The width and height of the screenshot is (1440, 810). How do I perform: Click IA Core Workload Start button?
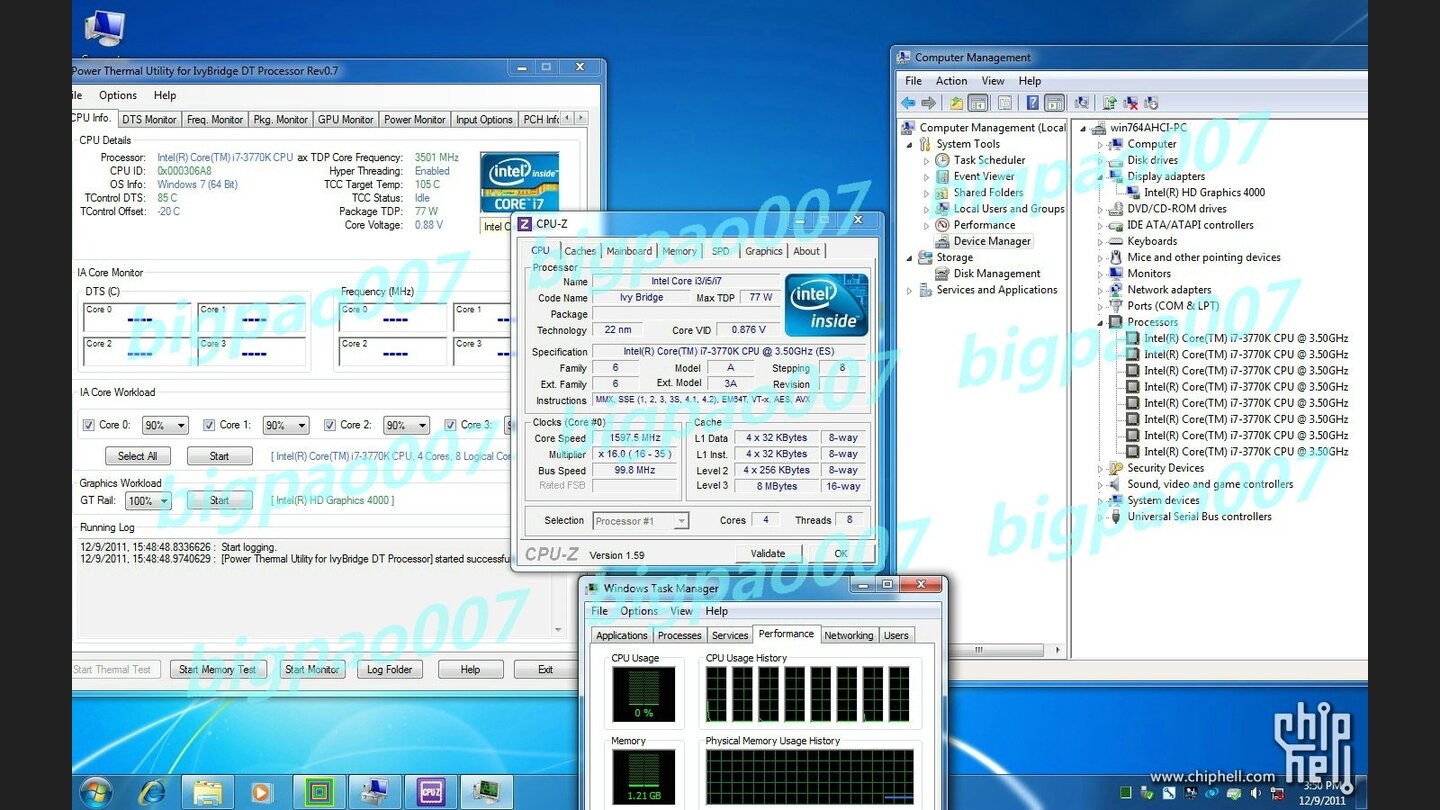coord(219,456)
